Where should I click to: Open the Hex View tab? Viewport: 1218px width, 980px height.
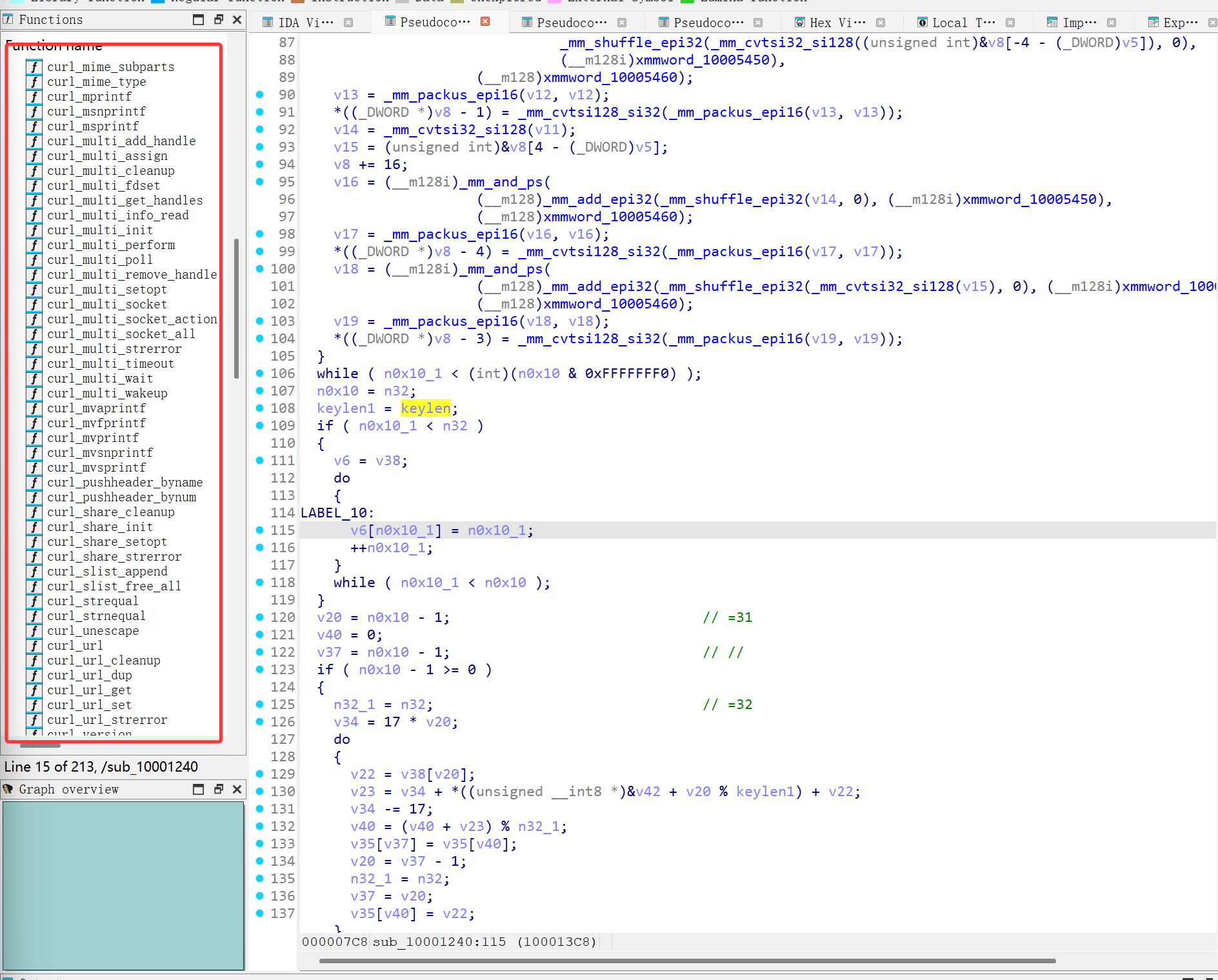click(837, 23)
